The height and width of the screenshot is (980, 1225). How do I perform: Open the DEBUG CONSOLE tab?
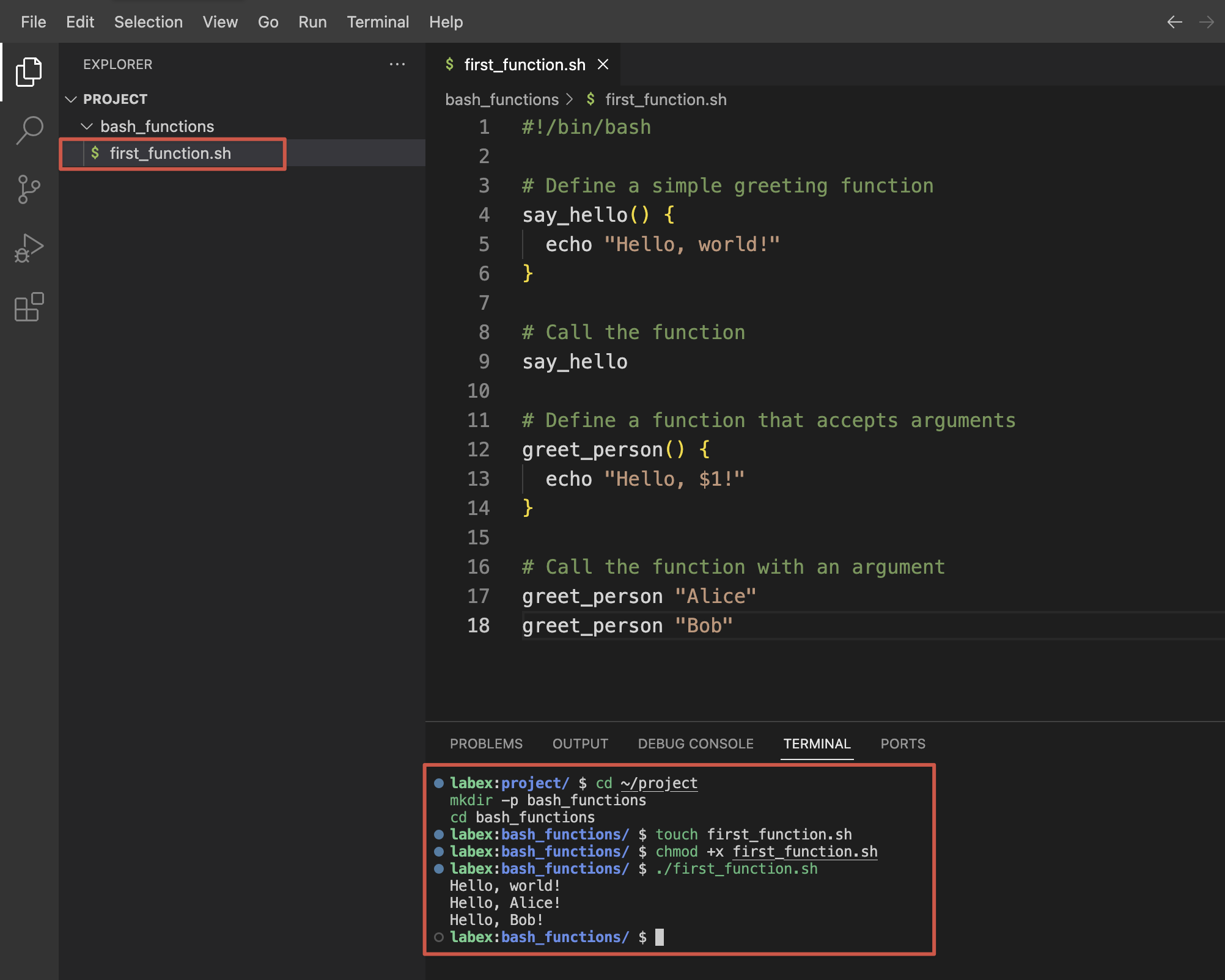click(695, 744)
